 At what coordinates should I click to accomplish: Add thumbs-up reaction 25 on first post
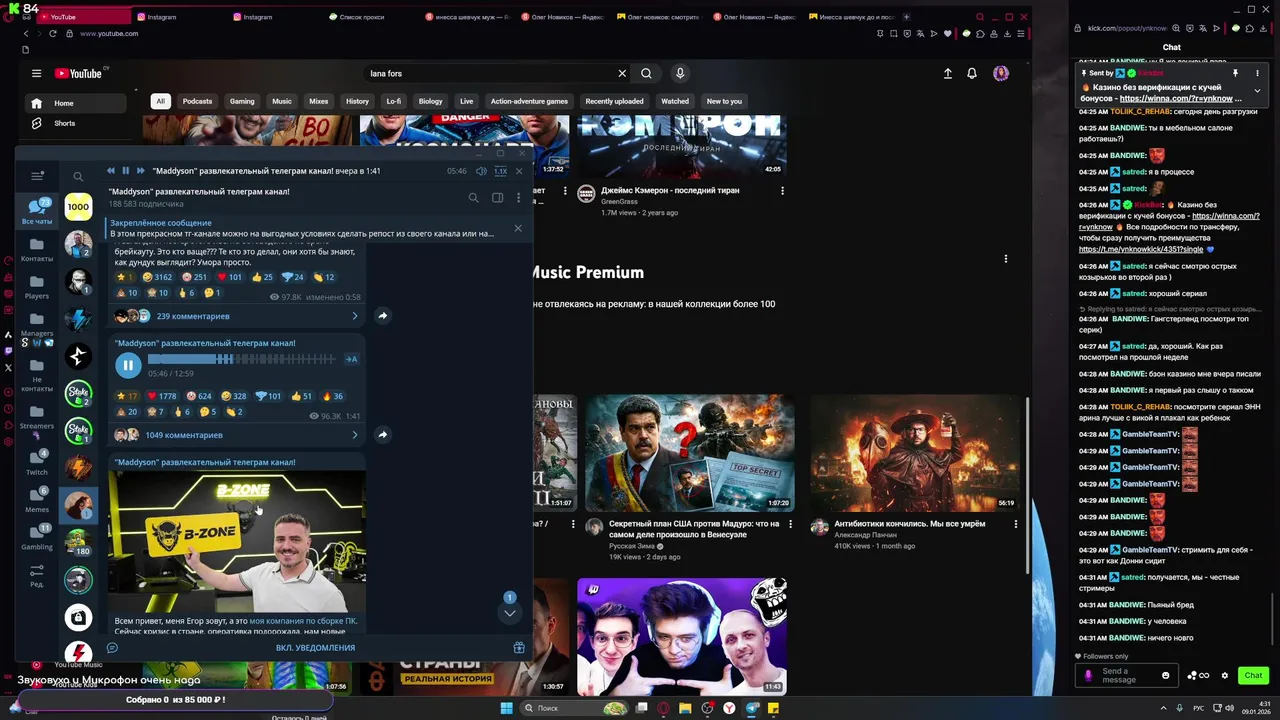(262, 277)
